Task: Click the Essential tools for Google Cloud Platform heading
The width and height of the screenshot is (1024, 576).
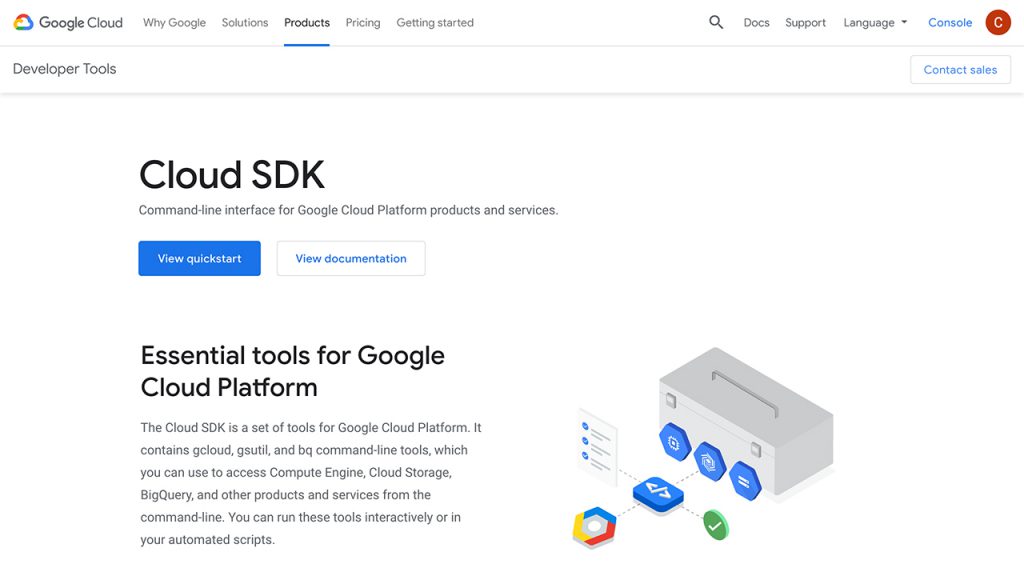Action: click(x=293, y=371)
